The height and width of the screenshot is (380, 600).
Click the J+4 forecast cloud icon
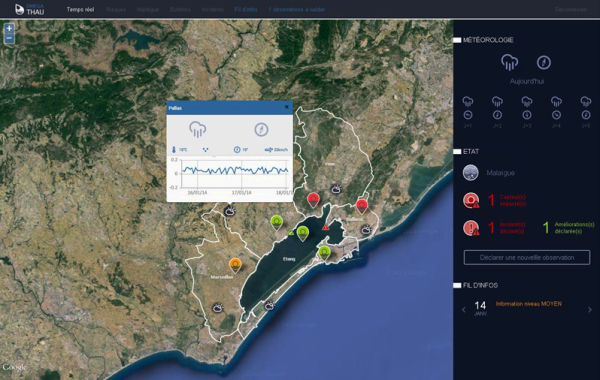pyautogui.click(x=556, y=102)
